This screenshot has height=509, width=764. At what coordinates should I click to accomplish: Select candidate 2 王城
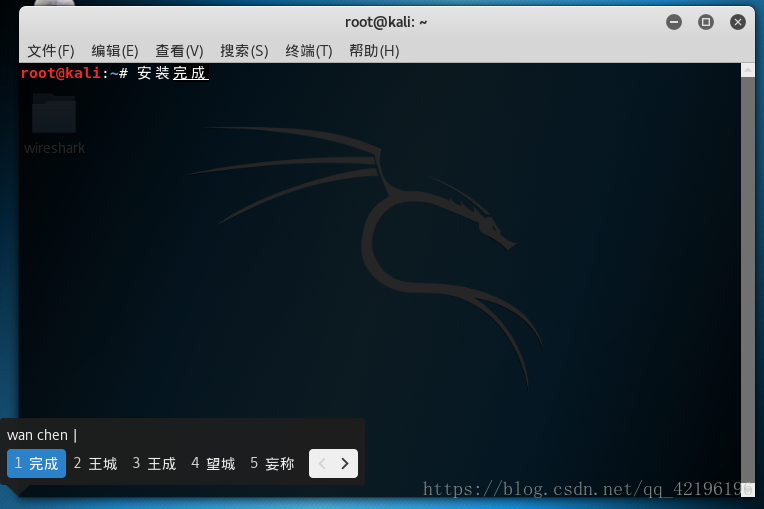tap(96, 463)
